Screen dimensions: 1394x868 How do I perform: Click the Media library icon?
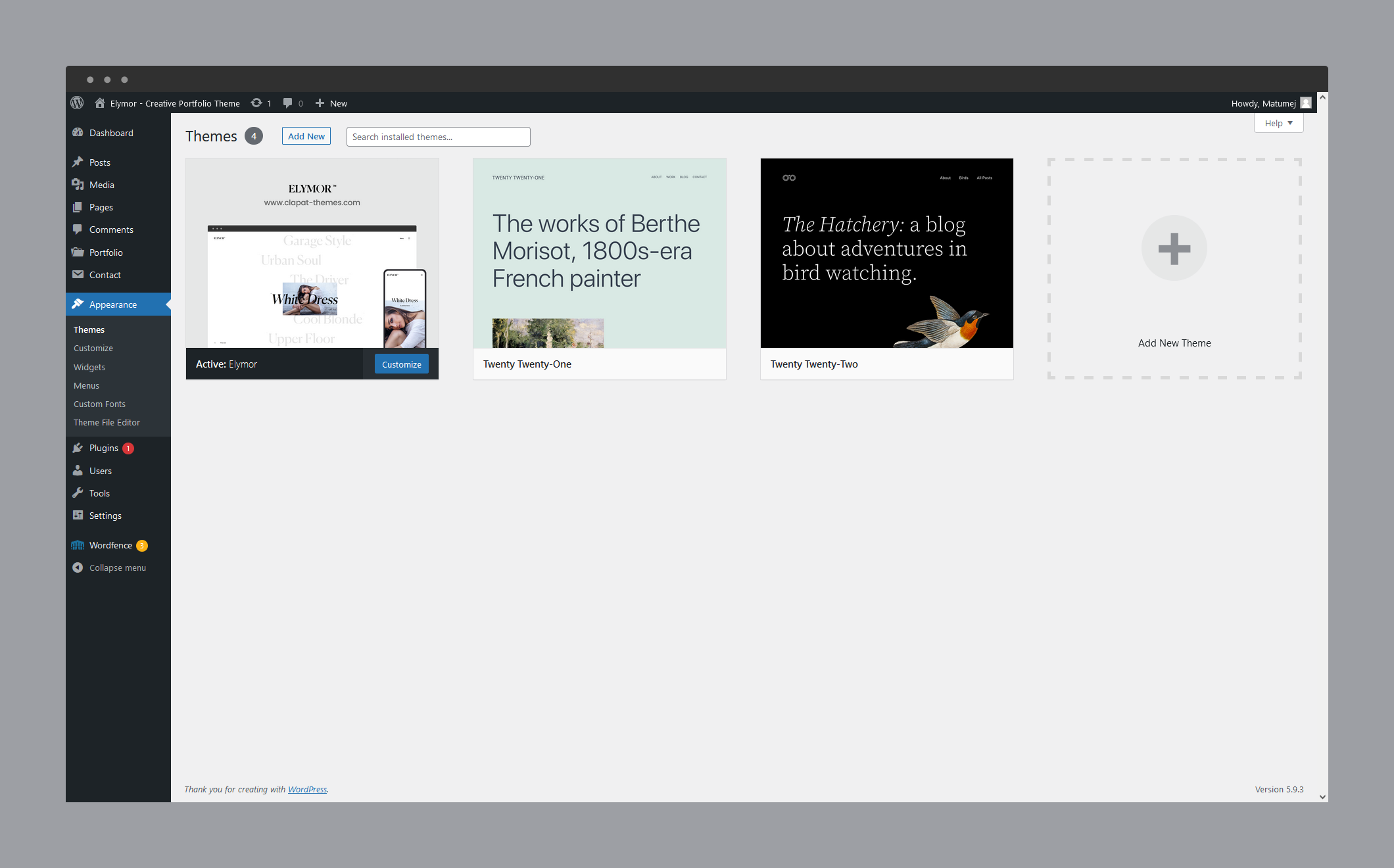coord(78,184)
